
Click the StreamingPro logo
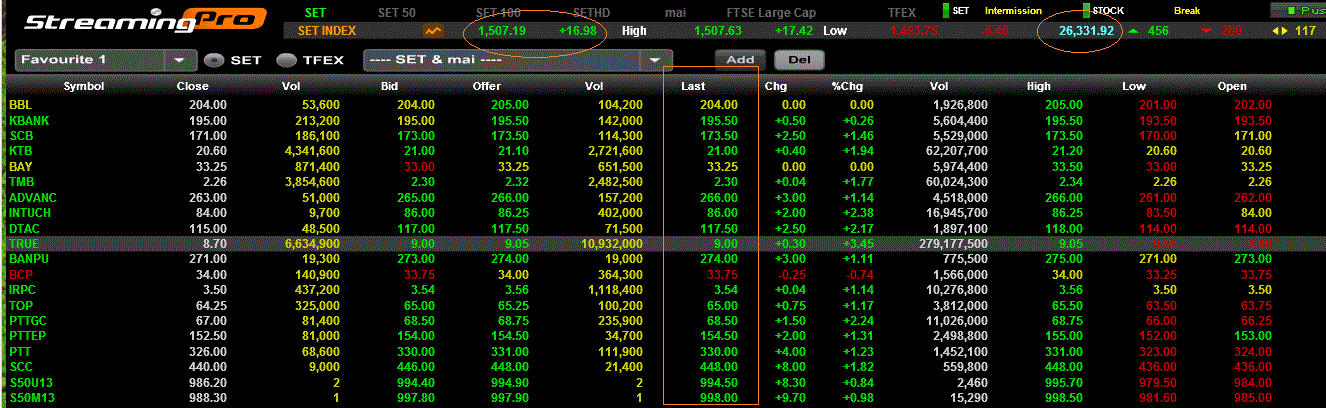click(x=145, y=20)
